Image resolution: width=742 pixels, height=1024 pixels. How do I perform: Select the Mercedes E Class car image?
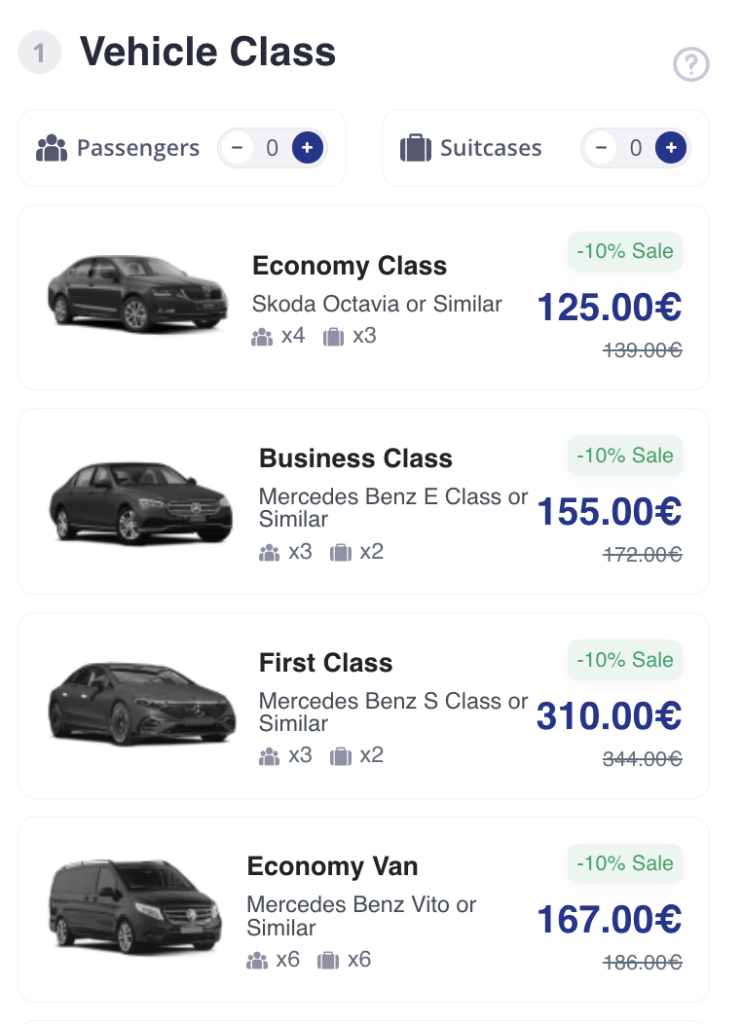point(140,503)
